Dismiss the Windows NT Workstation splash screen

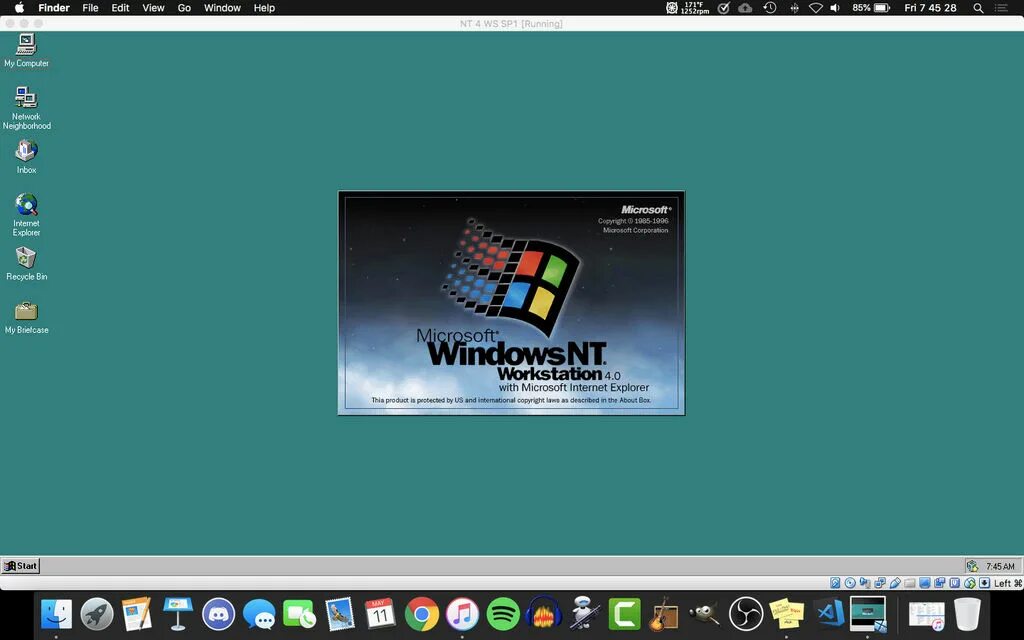[511, 303]
